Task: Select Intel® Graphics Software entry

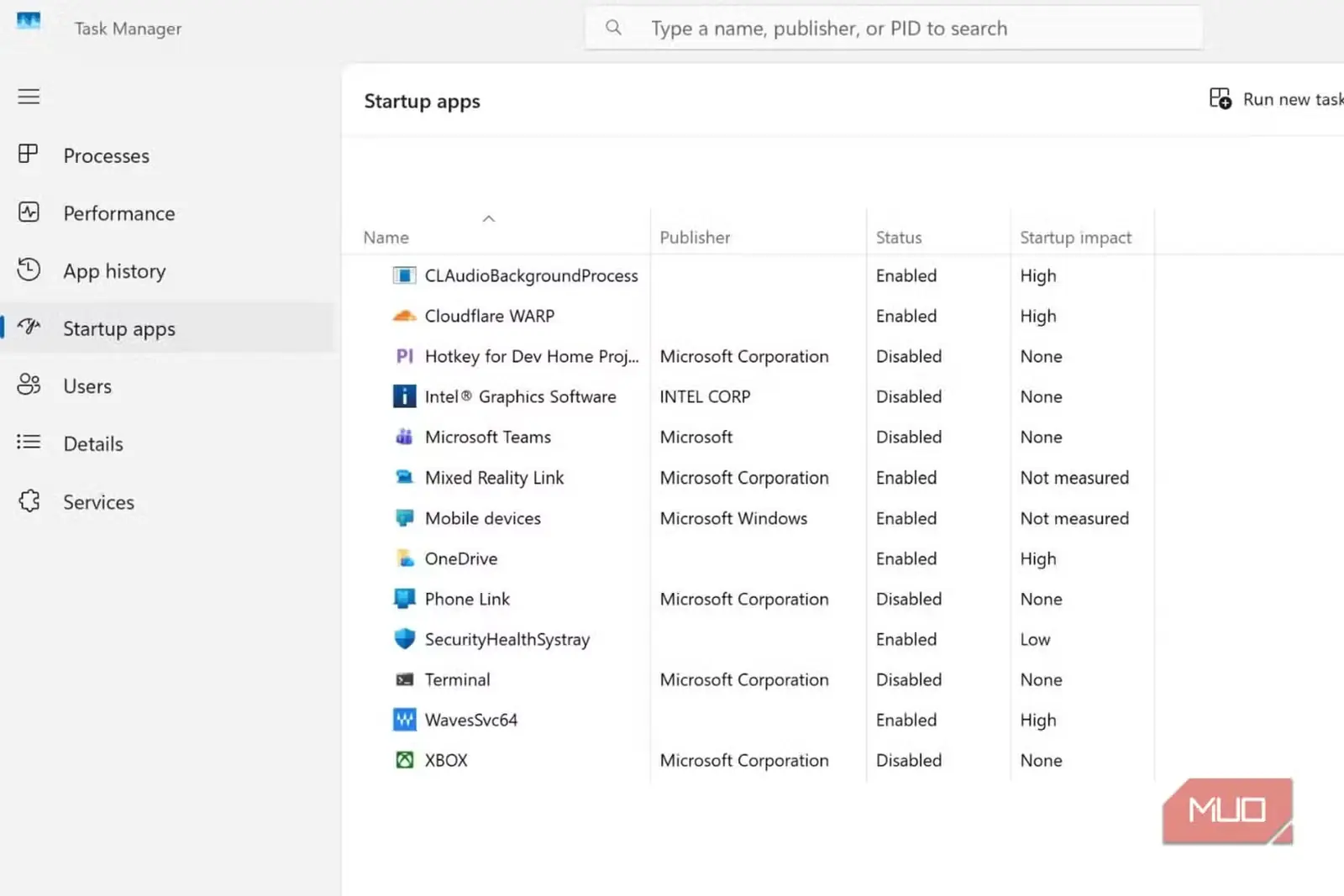Action: click(x=520, y=396)
